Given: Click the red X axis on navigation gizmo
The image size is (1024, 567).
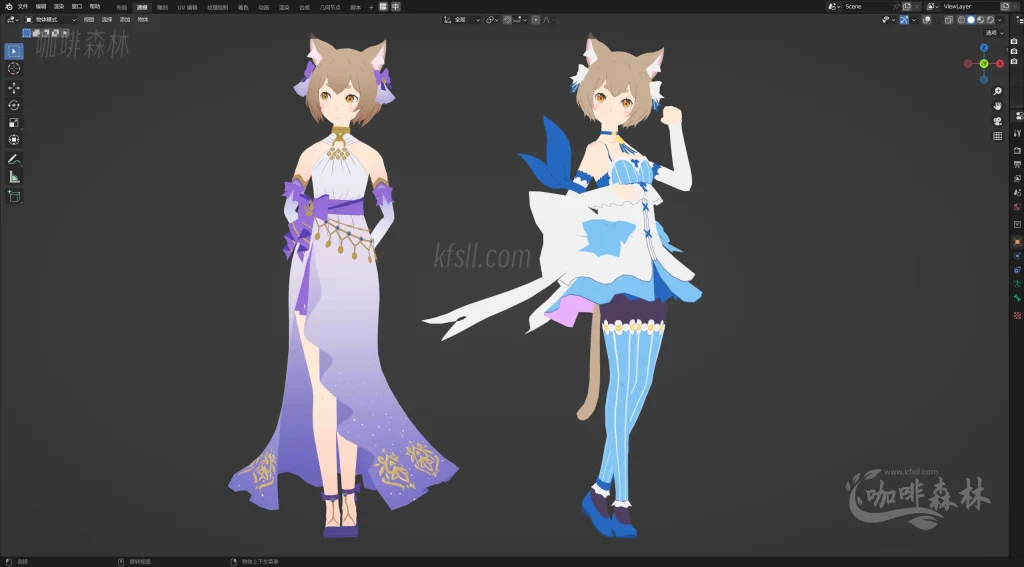Looking at the screenshot, I should click(x=1000, y=63).
